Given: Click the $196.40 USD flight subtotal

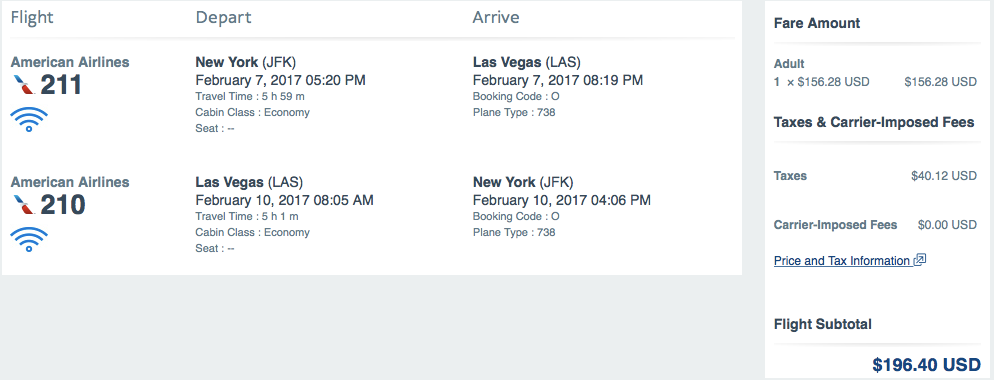Looking at the screenshot, I should pos(926,365).
